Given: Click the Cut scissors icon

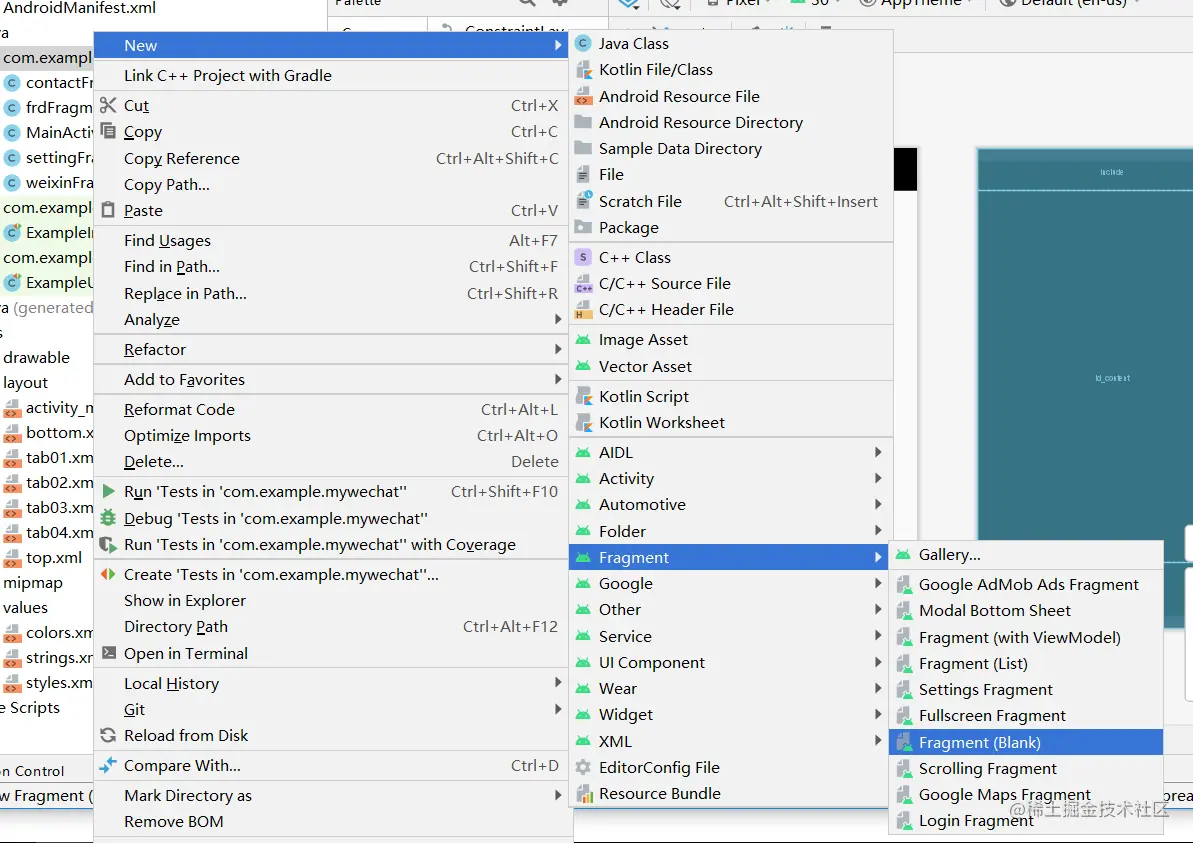Looking at the screenshot, I should click(x=108, y=105).
